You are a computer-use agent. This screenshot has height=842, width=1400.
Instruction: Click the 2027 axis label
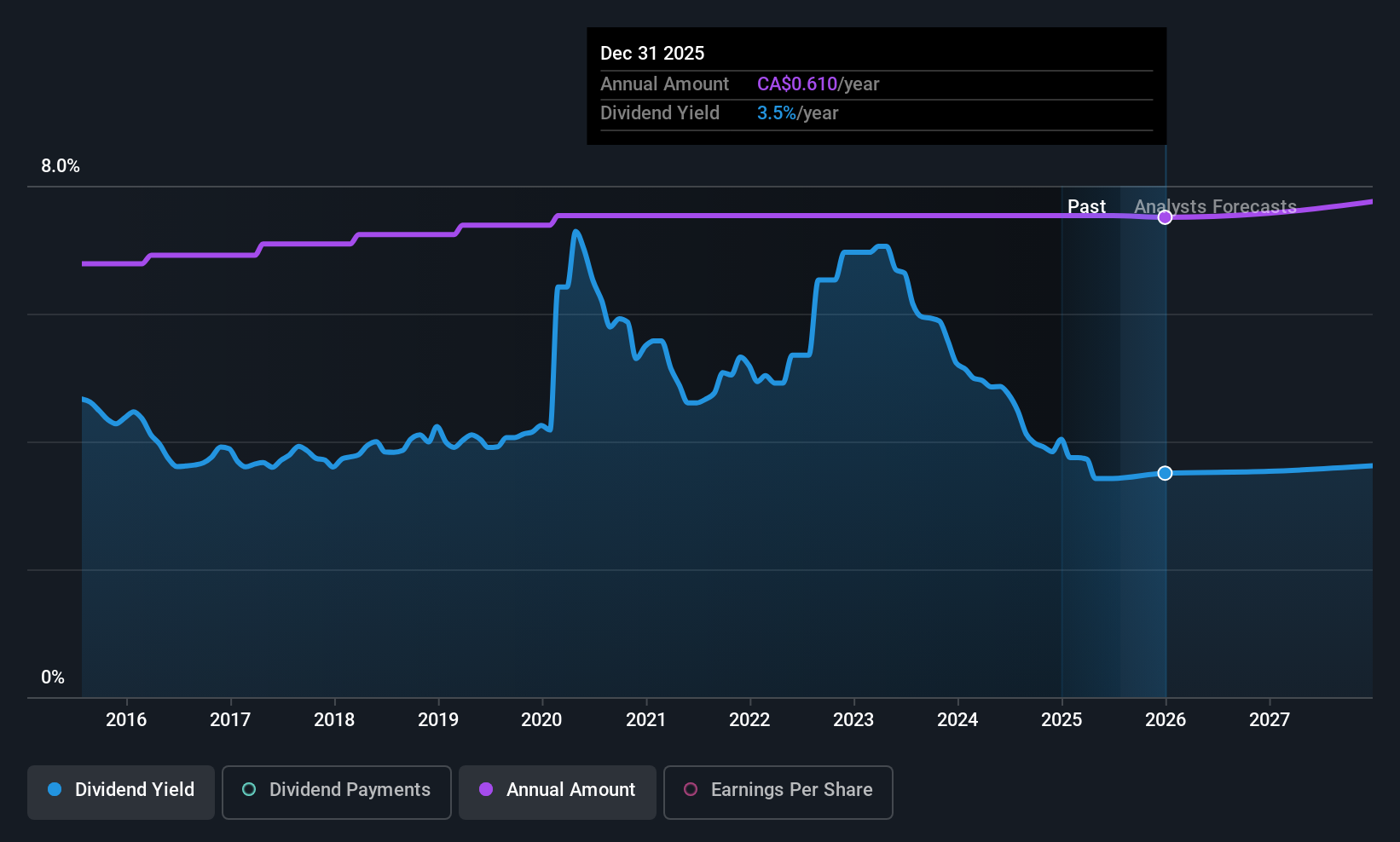tap(1270, 719)
